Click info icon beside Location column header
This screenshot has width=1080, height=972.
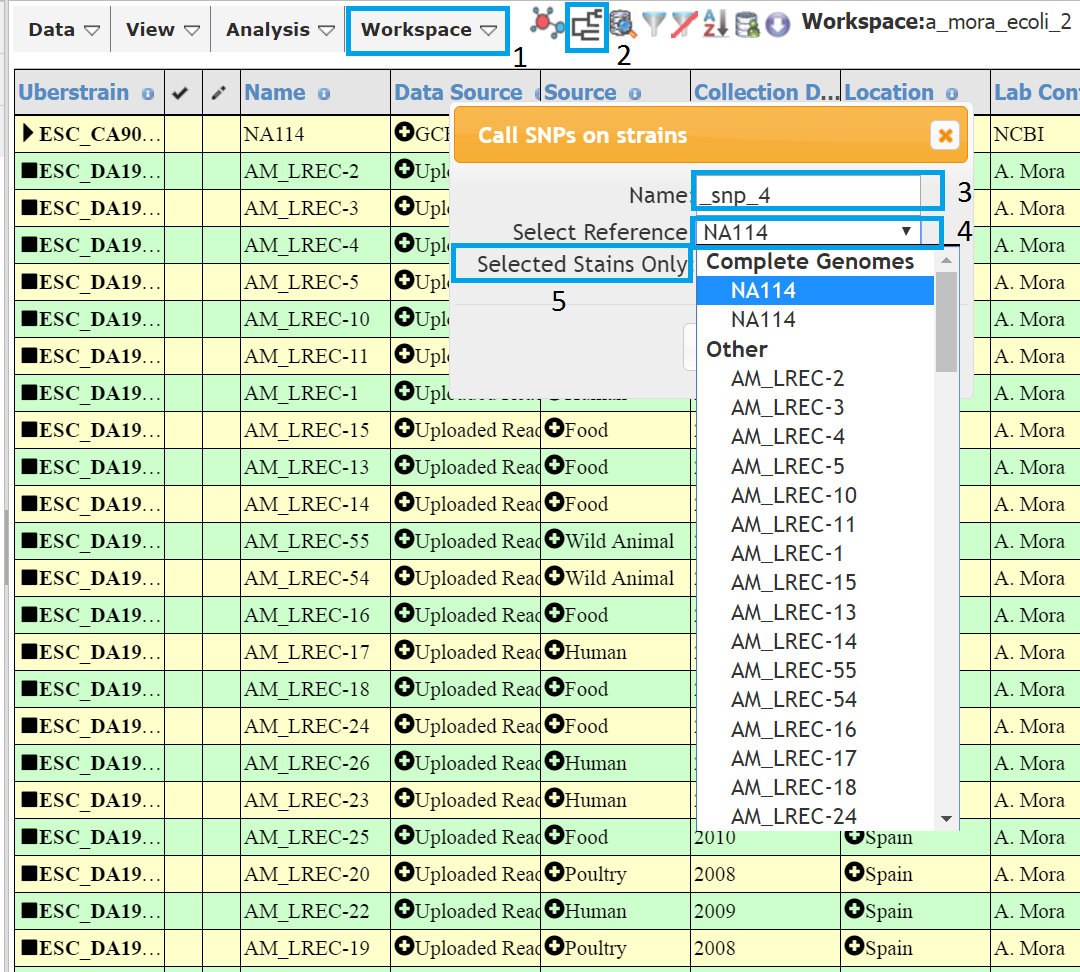[952, 94]
